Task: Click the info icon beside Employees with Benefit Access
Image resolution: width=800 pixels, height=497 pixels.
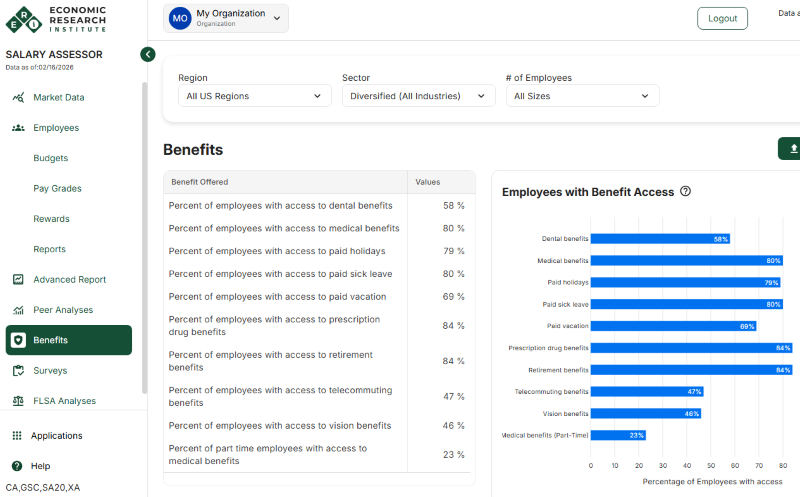Action: coord(686,191)
